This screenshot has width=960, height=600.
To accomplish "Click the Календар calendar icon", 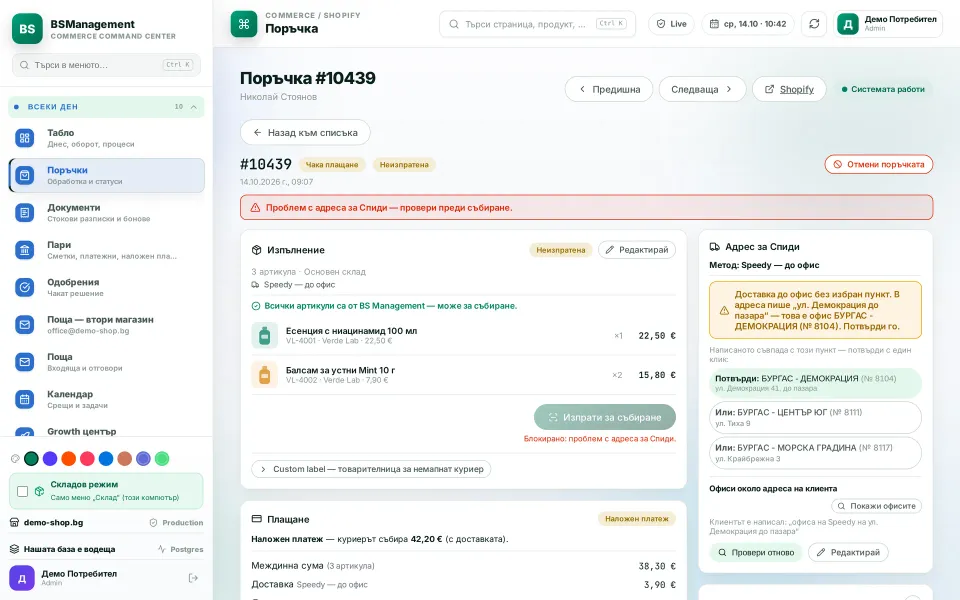I will [24, 399].
